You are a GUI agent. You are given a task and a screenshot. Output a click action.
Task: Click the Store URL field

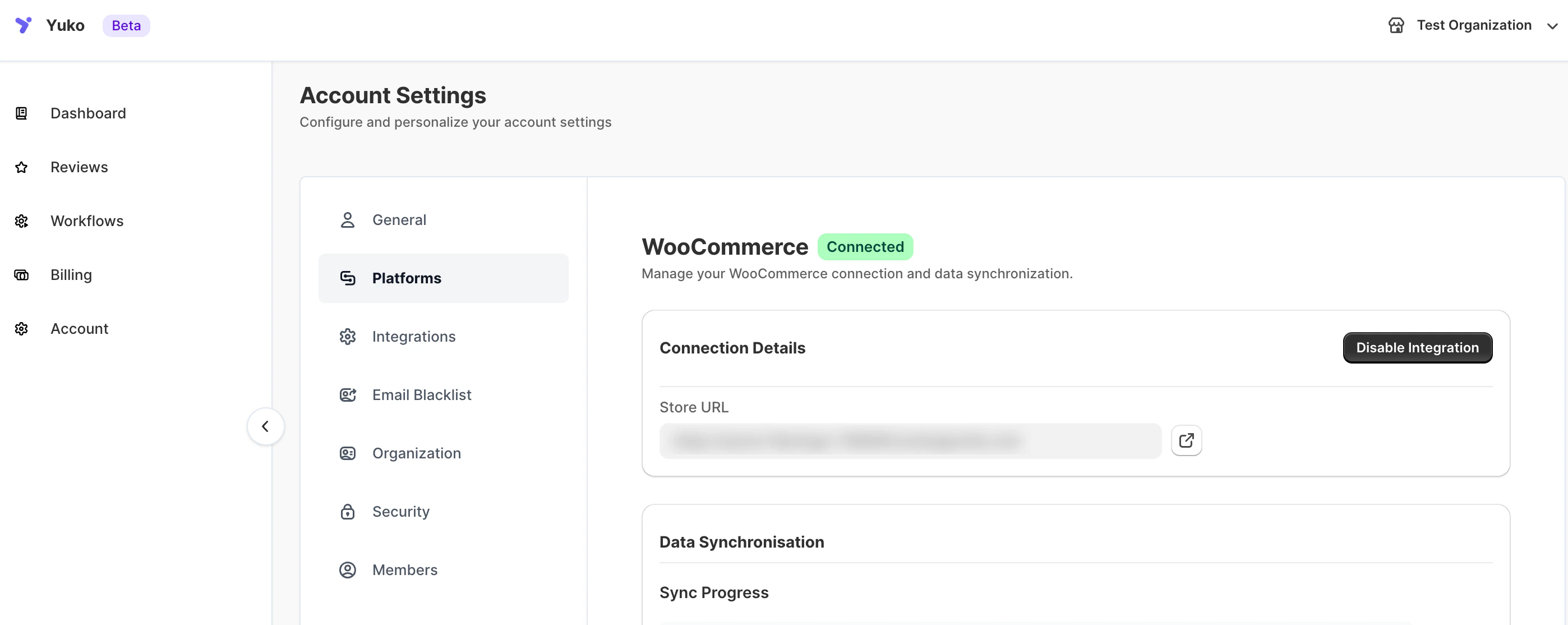tap(911, 440)
